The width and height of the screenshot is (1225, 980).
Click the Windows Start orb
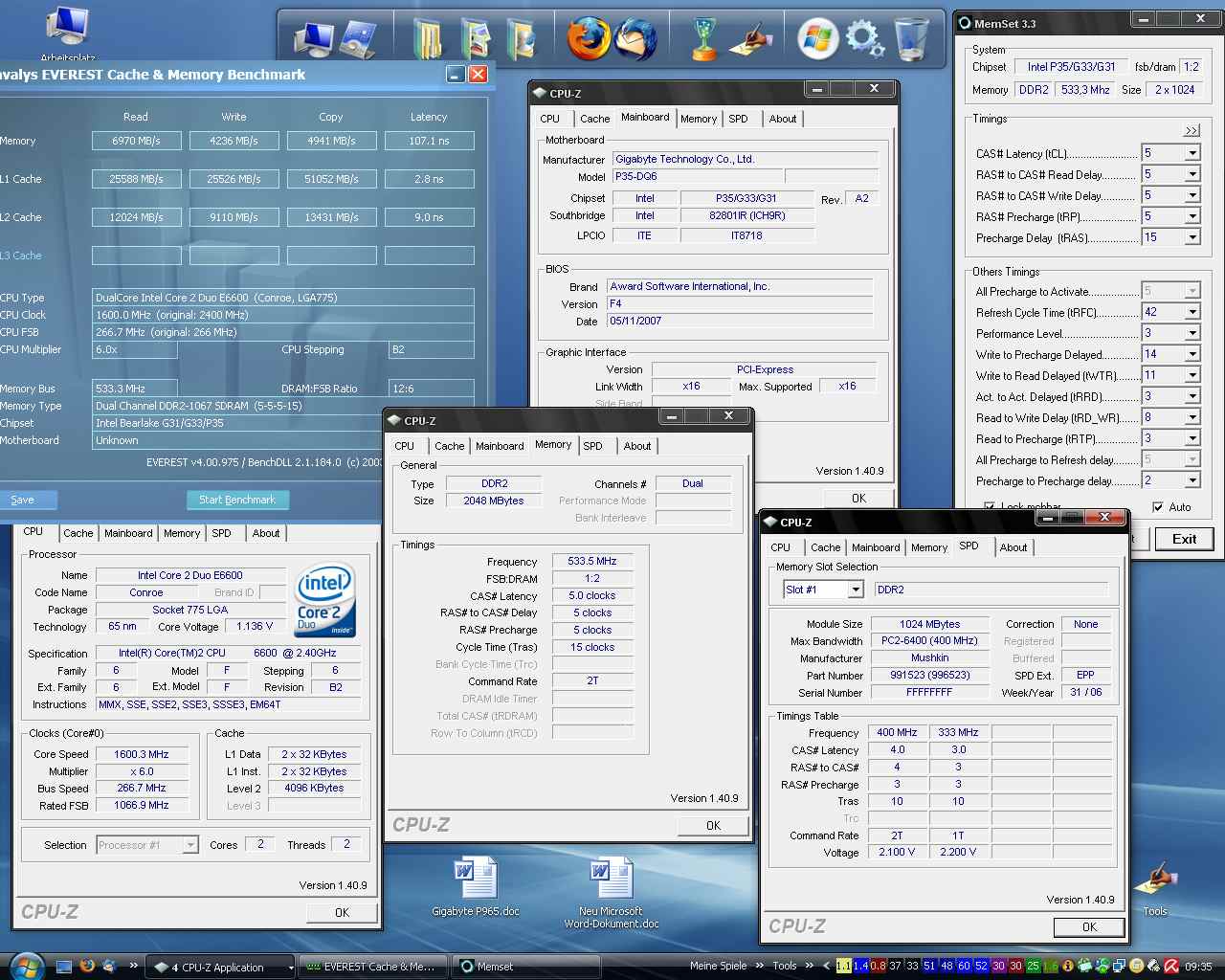click(x=27, y=966)
